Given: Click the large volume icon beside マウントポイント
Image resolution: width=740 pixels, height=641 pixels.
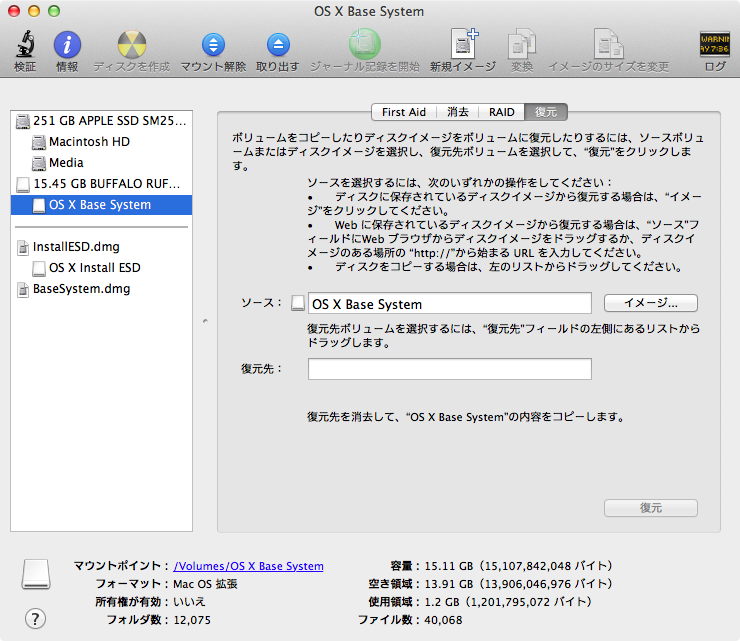Looking at the screenshot, I should click(36, 574).
